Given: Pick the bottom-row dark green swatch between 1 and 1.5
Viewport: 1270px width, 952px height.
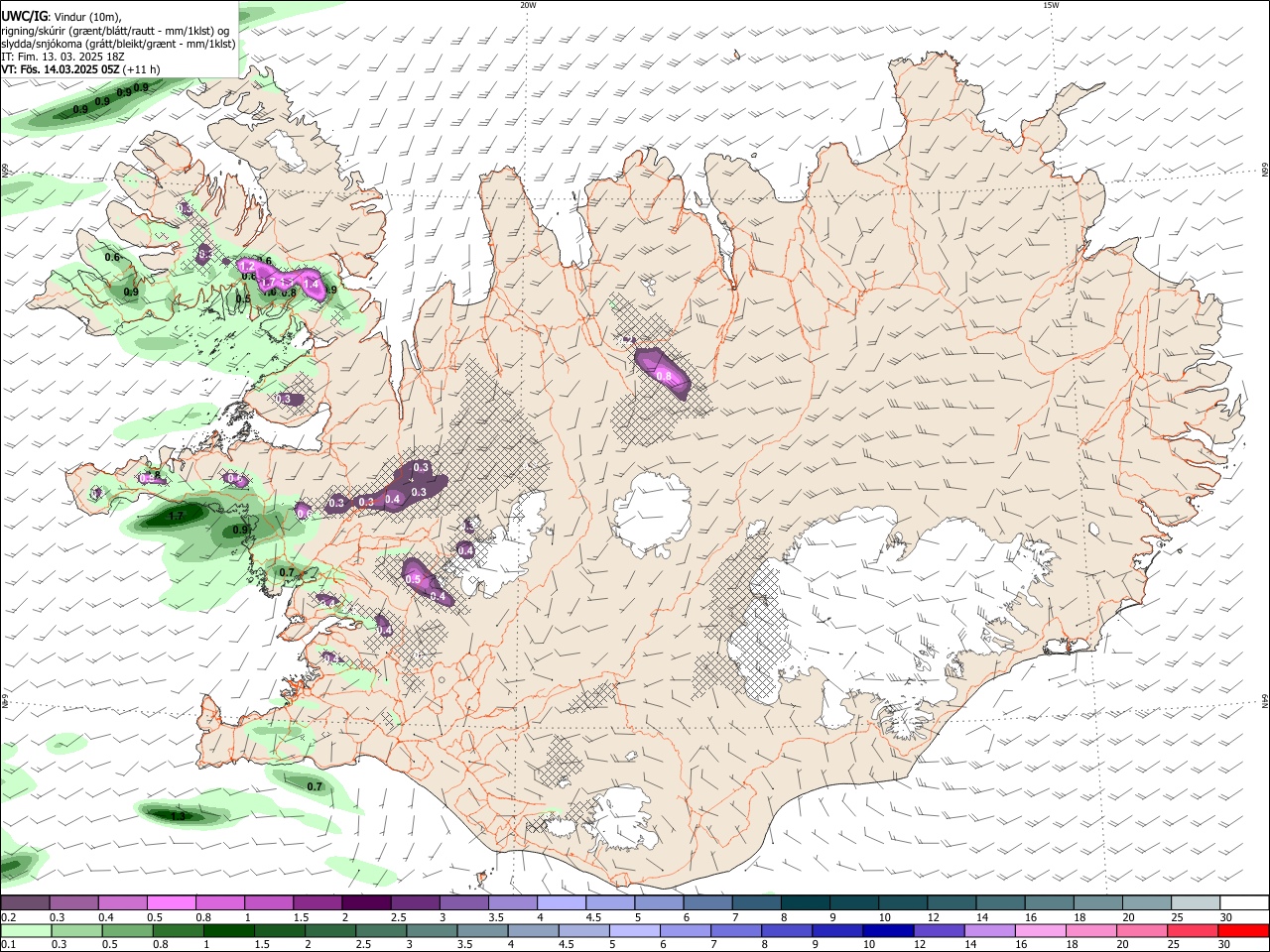Looking at the screenshot, I should pyautogui.click(x=228, y=930).
